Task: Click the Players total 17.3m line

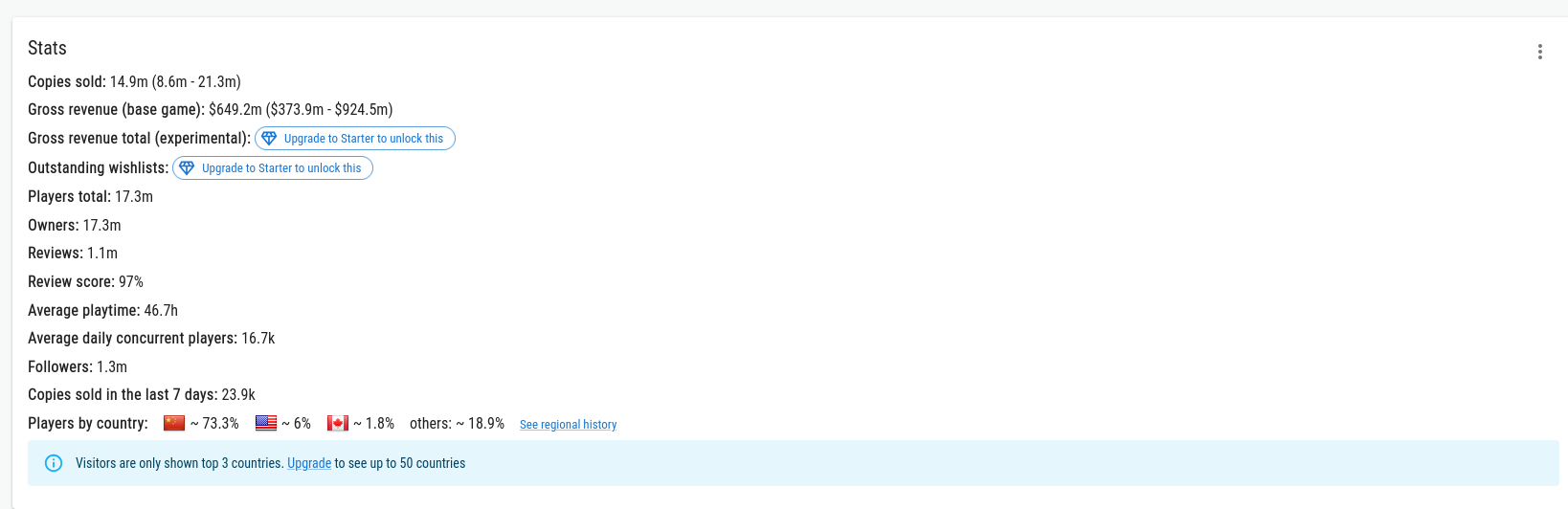Action: (90, 196)
